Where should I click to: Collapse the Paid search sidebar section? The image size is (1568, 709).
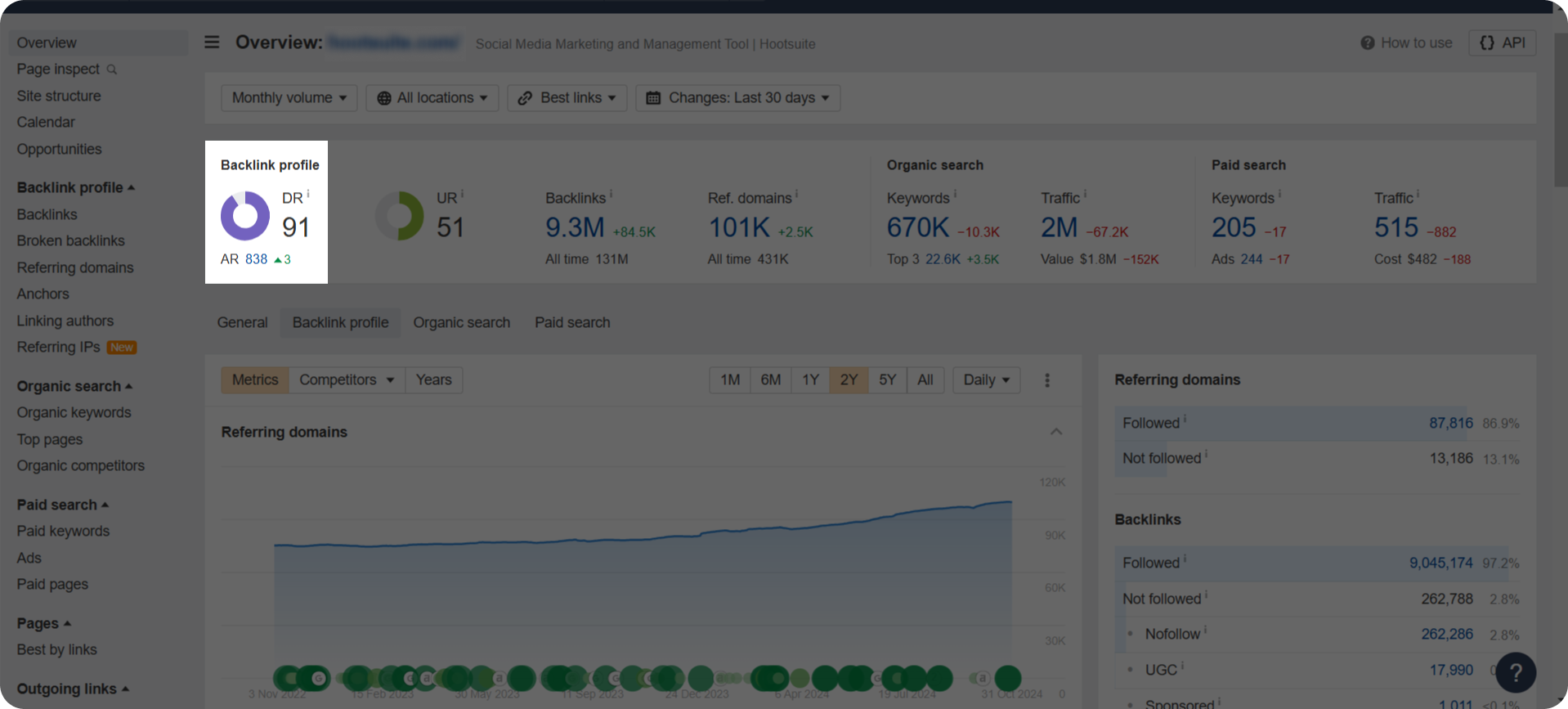63,505
